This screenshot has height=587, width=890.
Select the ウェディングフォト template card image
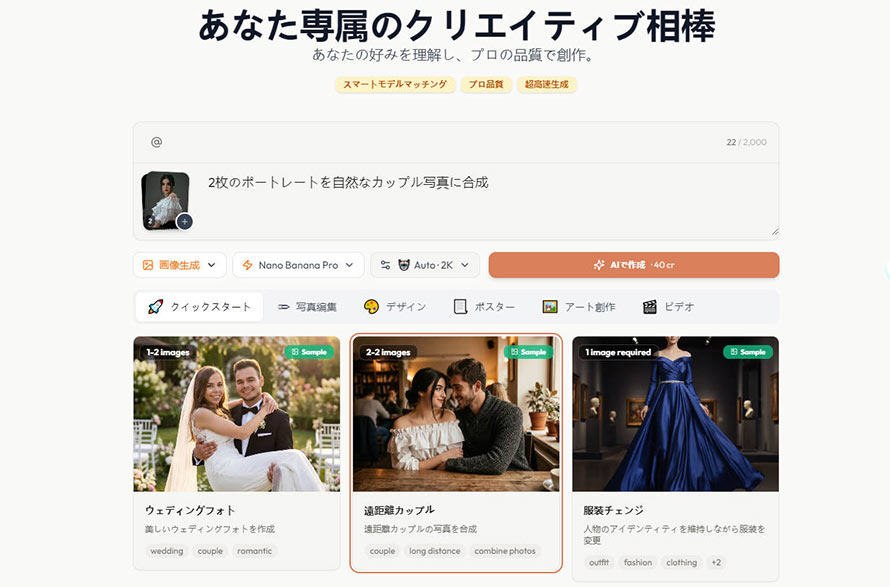pyautogui.click(x=236, y=414)
